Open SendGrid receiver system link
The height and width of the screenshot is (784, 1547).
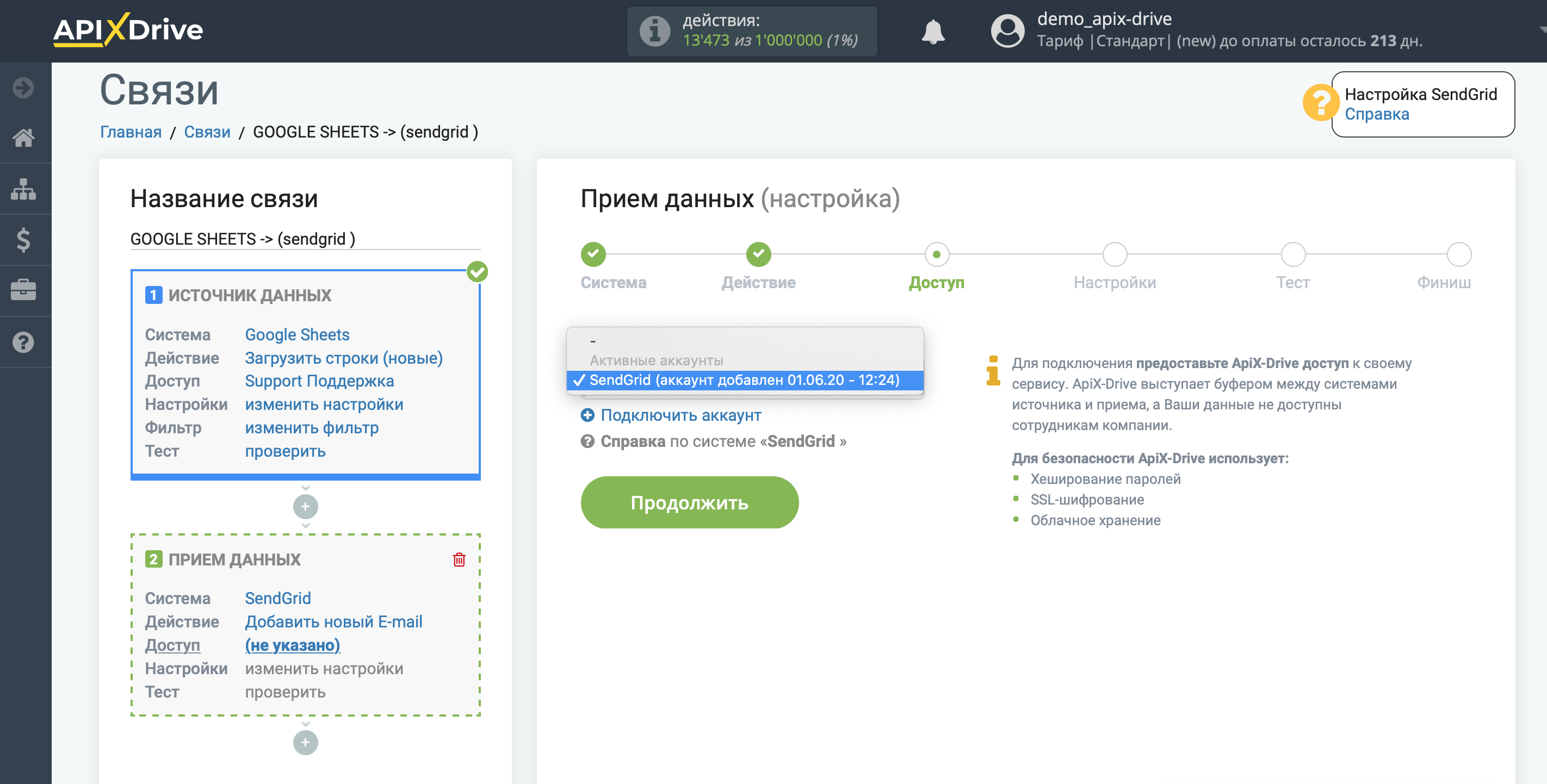[x=278, y=599]
